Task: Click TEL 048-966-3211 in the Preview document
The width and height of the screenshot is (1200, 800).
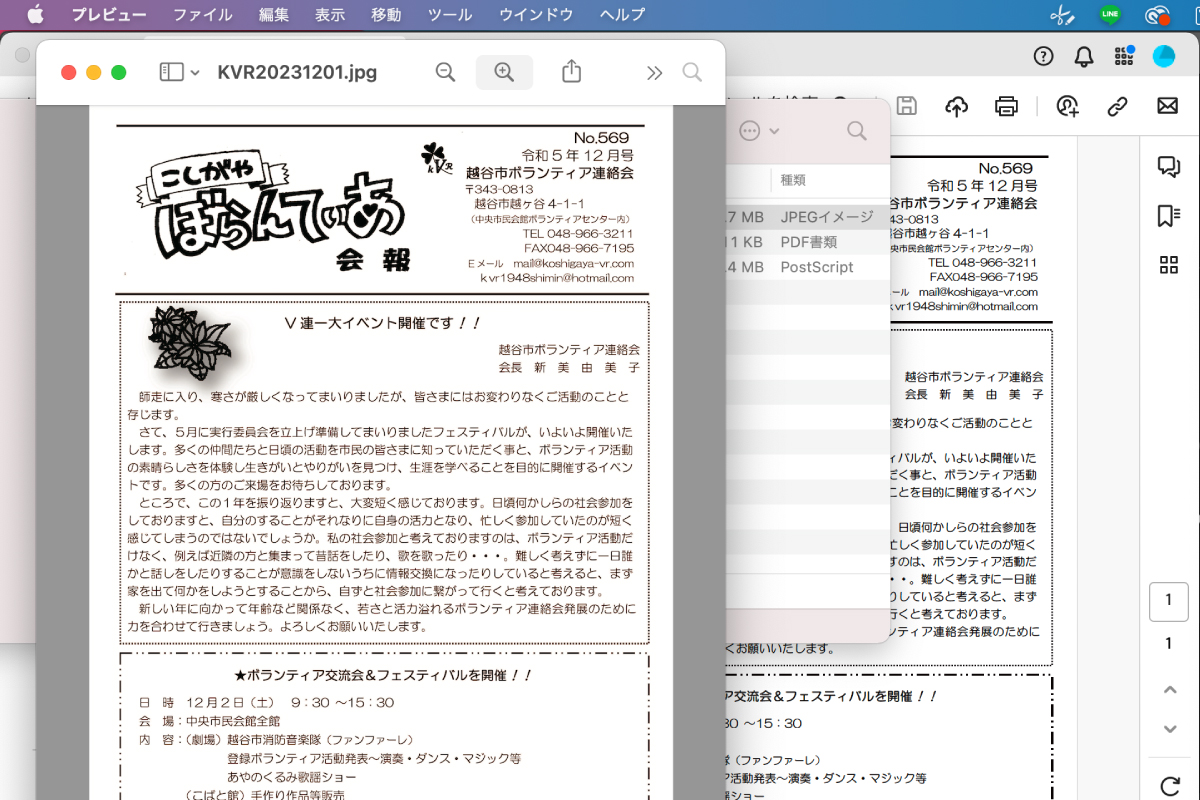Action: [x=578, y=233]
